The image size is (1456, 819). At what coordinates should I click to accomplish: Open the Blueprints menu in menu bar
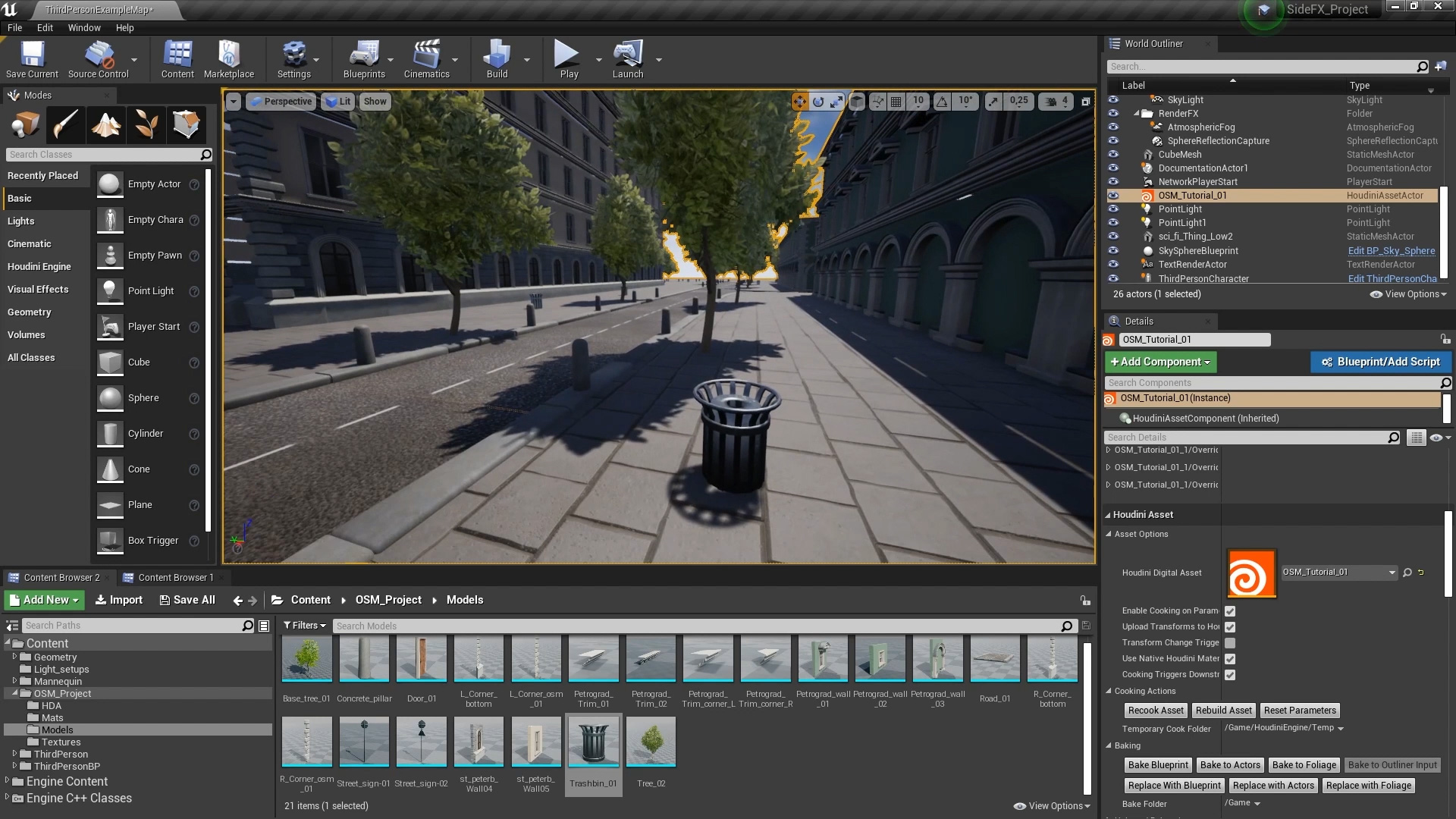tap(363, 61)
